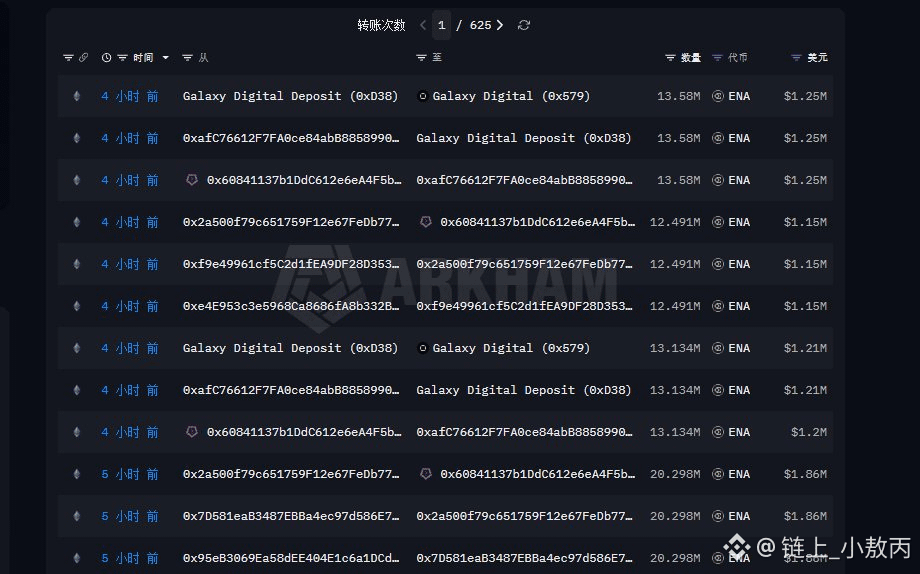Open sender address 0xe4E953c3e5968Ca8686fA8b332B
920x574 pixels.
291,306
